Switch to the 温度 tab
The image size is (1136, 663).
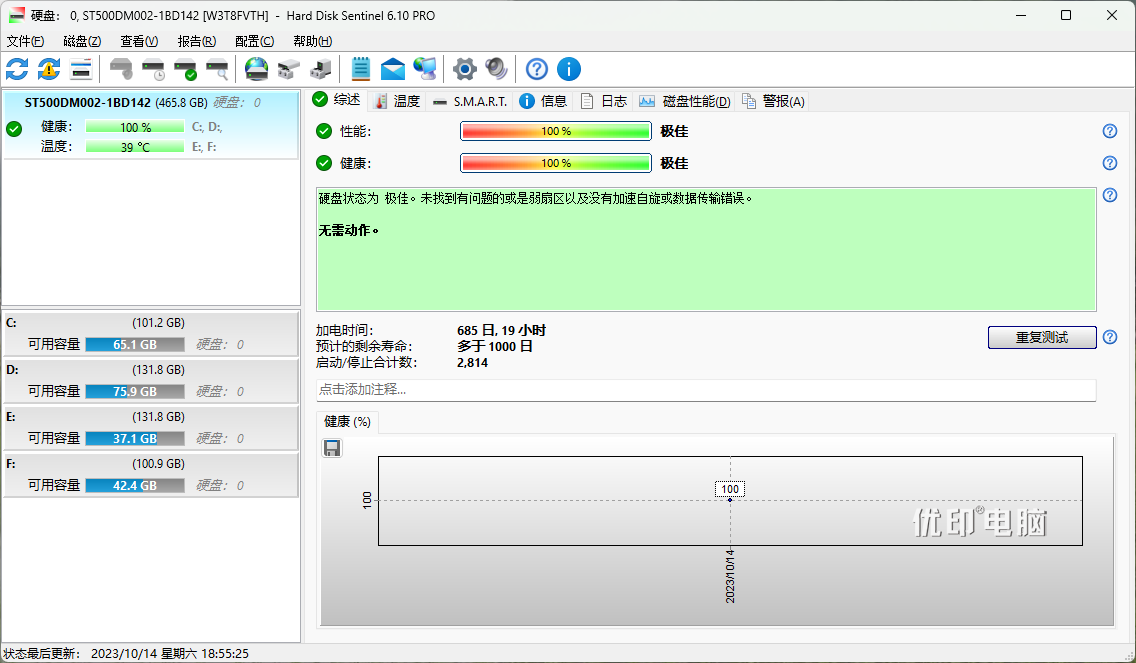[x=397, y=101]
